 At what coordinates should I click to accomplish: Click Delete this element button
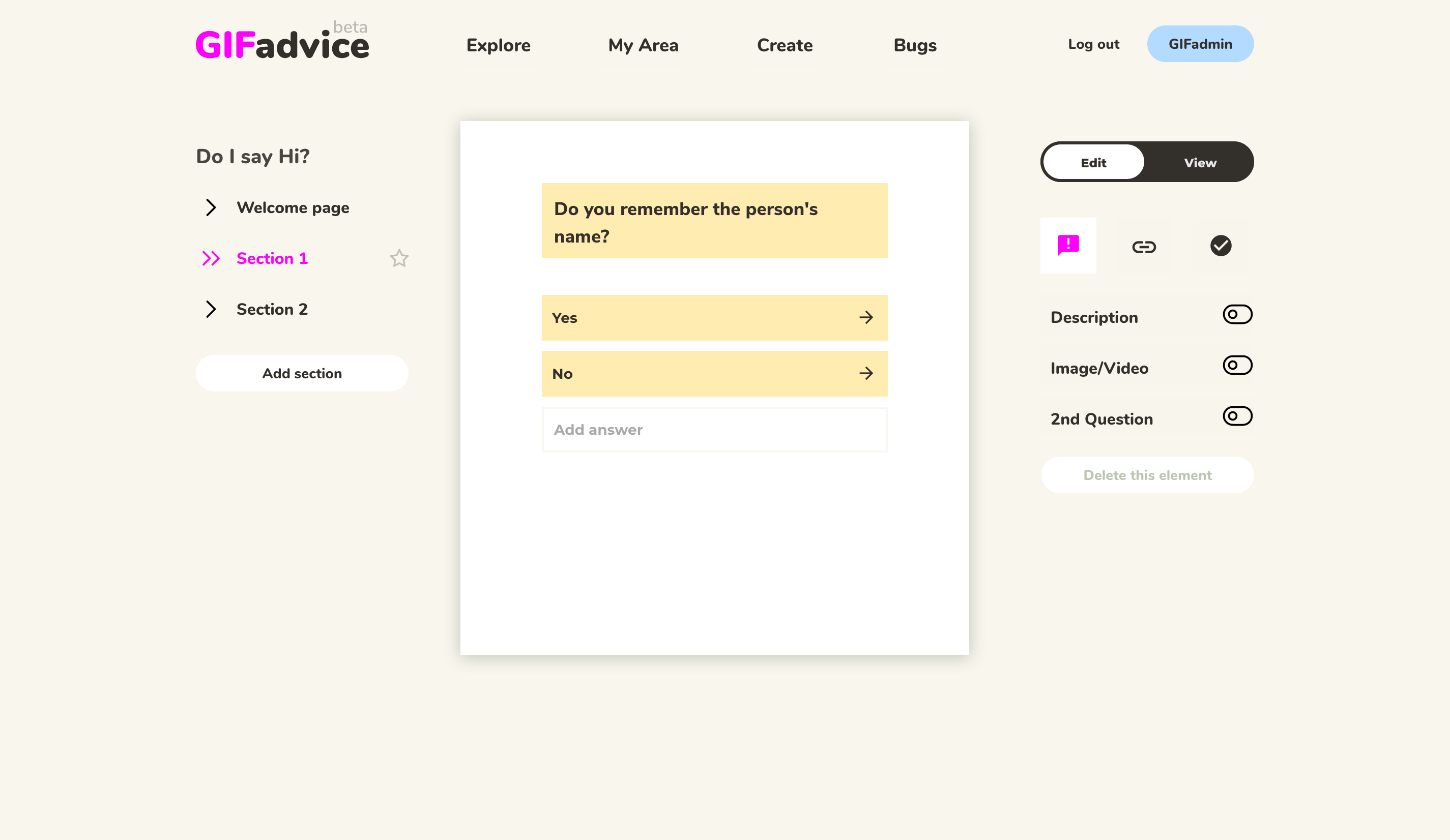[1147, 475]
